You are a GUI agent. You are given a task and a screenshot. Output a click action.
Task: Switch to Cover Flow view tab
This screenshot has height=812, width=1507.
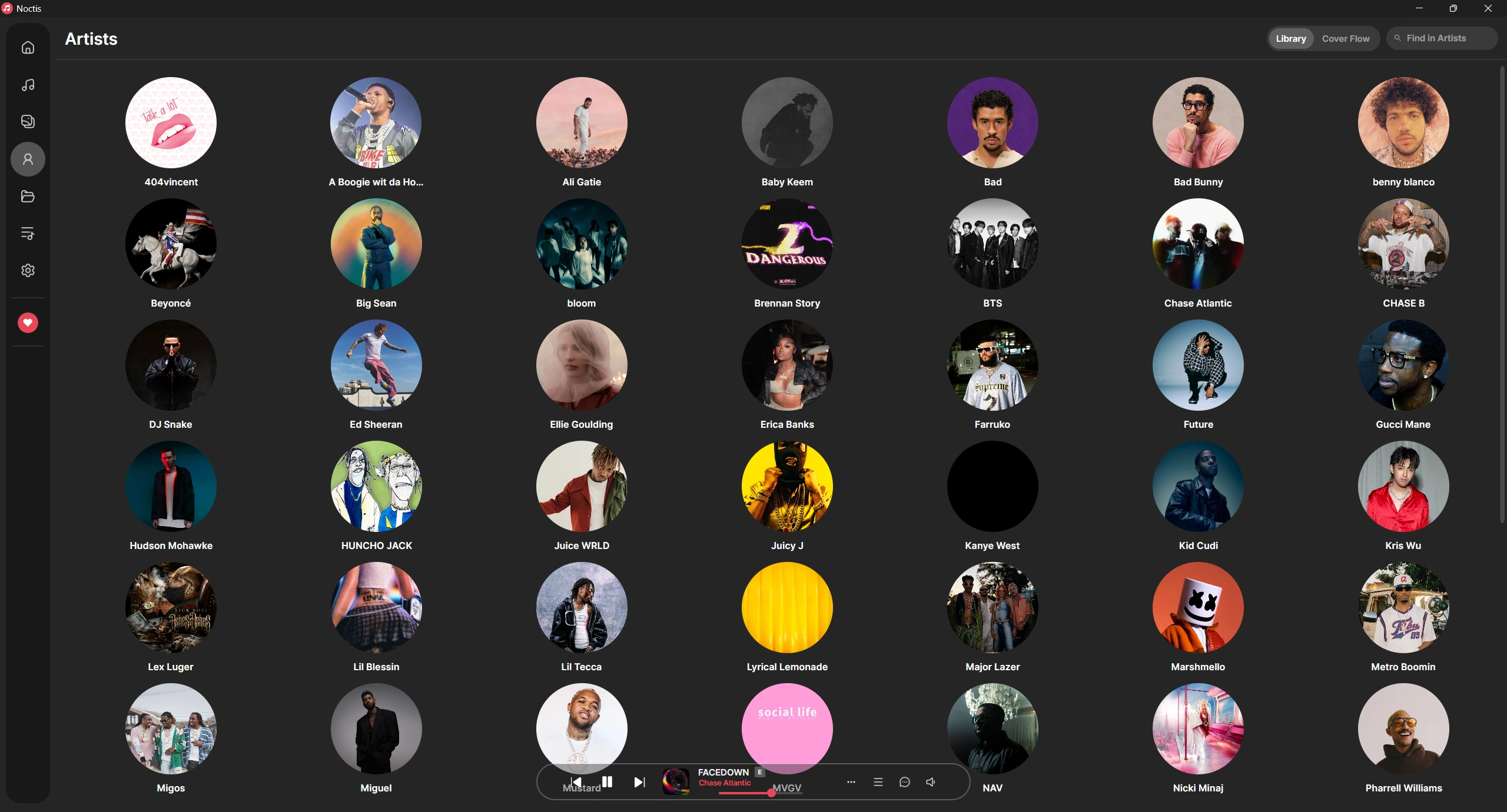point(1346,39)
